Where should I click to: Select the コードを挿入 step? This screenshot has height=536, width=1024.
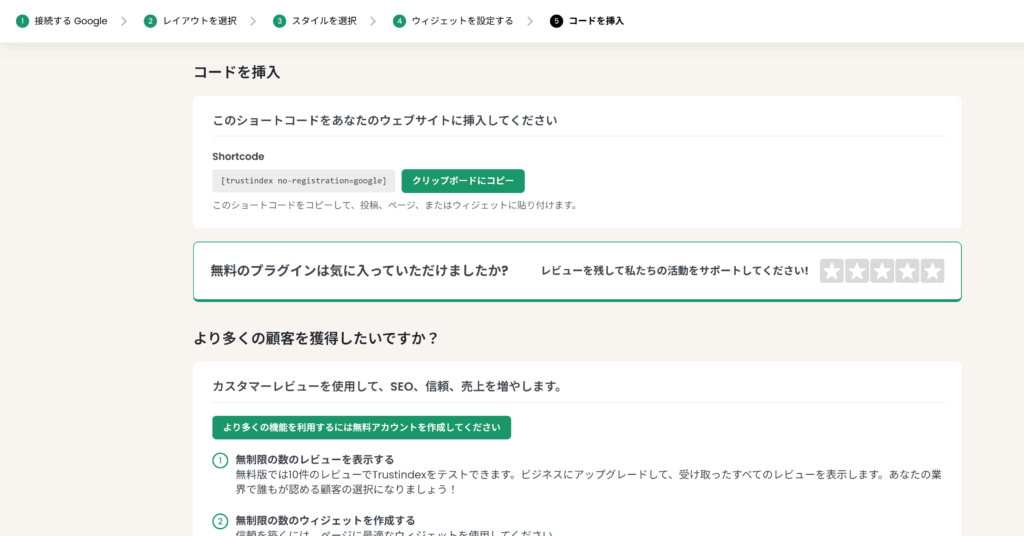click(x=596, y=21)
